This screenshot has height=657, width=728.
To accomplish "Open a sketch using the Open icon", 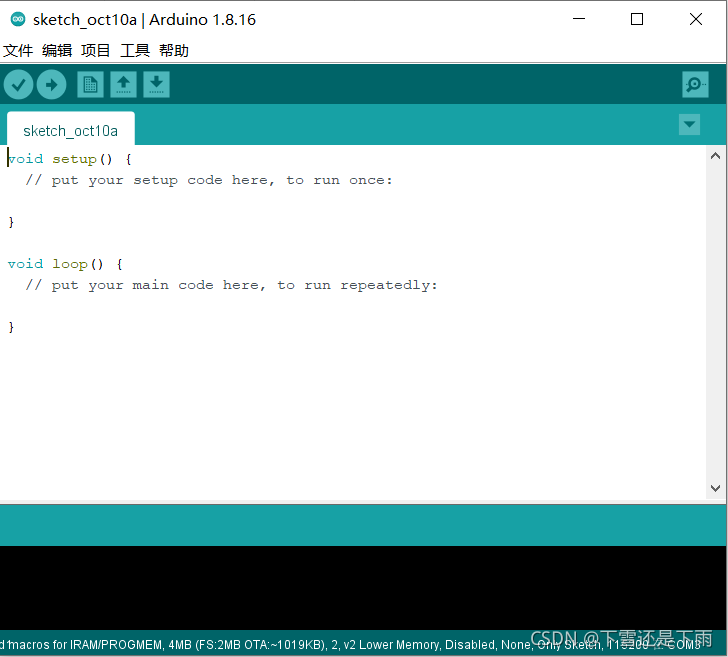I will (124, 85).
